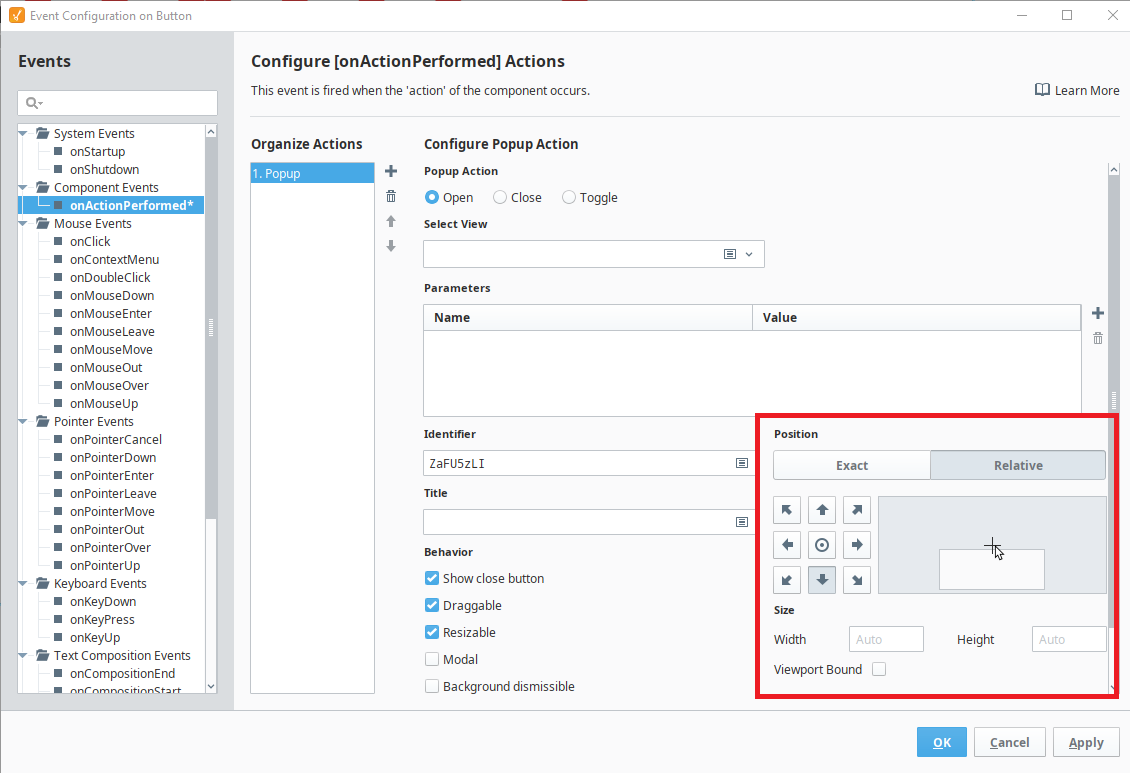Screen dimensions: 1130x773
Task: Add a parameter with the plus icon
Action: click(1098, 313)
